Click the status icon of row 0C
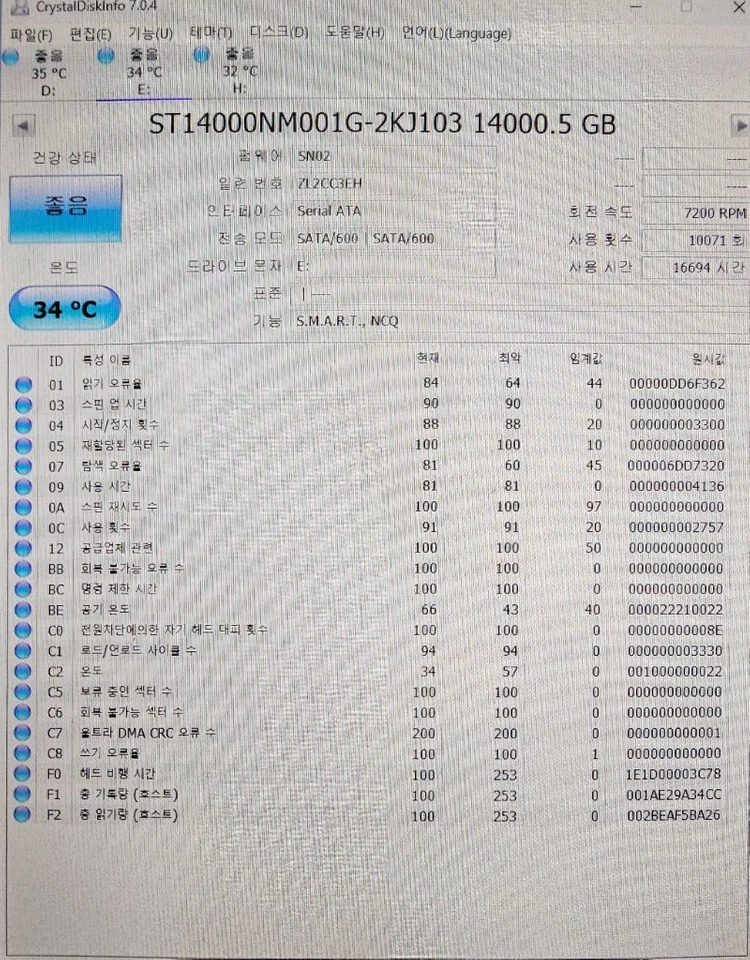This screenshot has width=750, height=960. [x=23, y=528]
